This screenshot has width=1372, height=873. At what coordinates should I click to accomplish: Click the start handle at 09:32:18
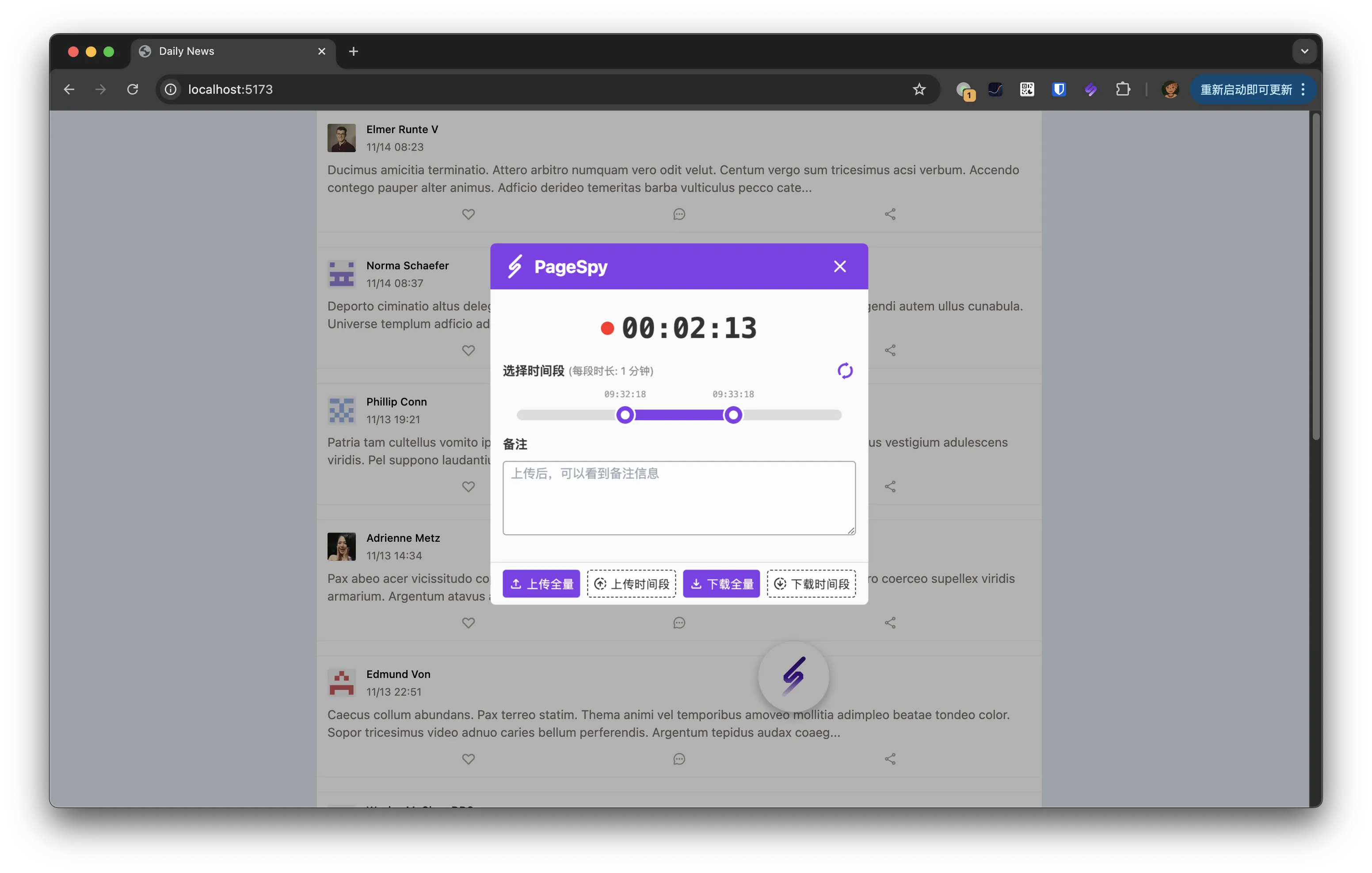pos(625,414)
